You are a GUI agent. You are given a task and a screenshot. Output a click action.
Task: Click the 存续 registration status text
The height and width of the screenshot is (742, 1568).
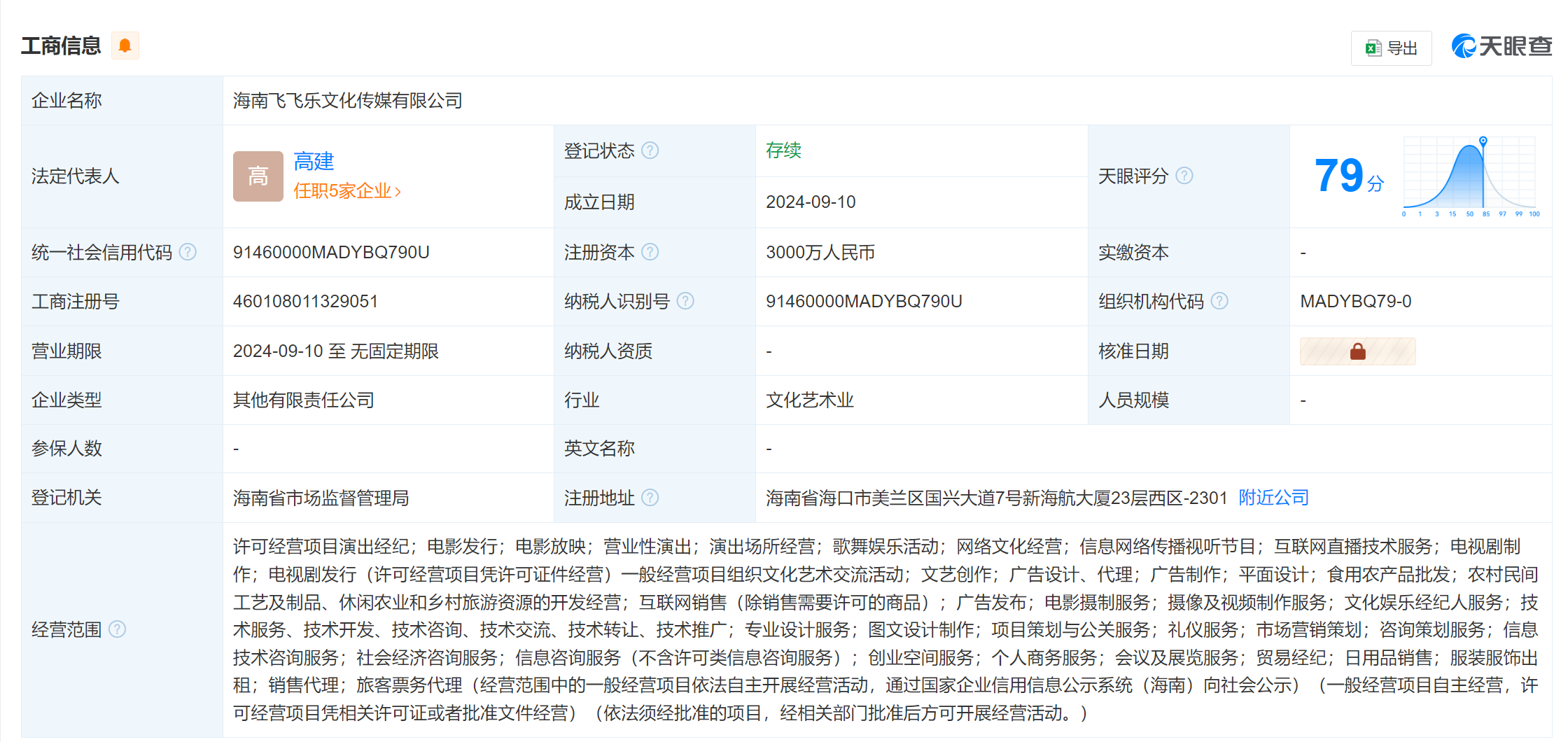point(783,150)
